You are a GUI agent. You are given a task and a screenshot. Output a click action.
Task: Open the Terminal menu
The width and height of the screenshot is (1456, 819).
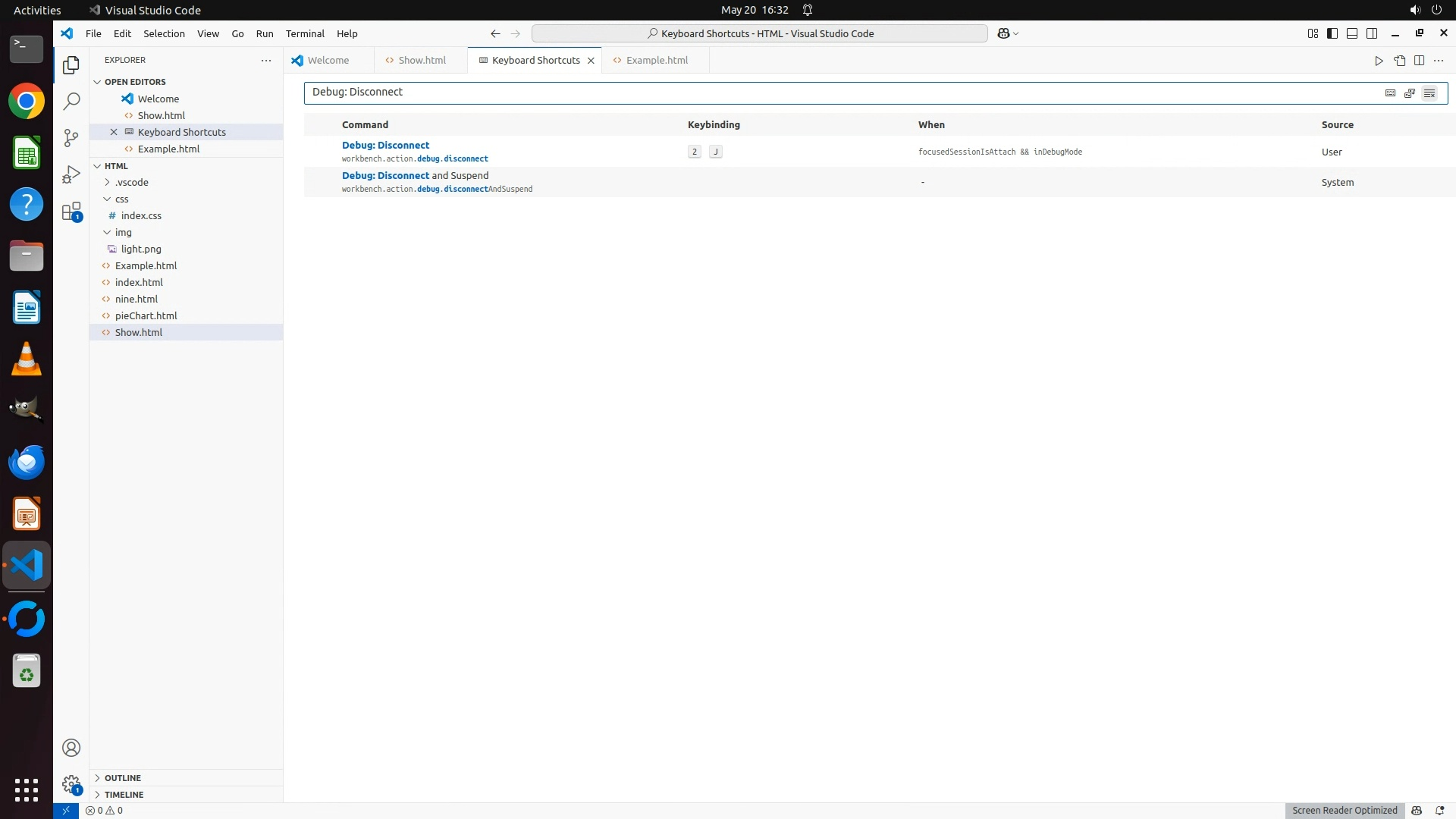305,33
